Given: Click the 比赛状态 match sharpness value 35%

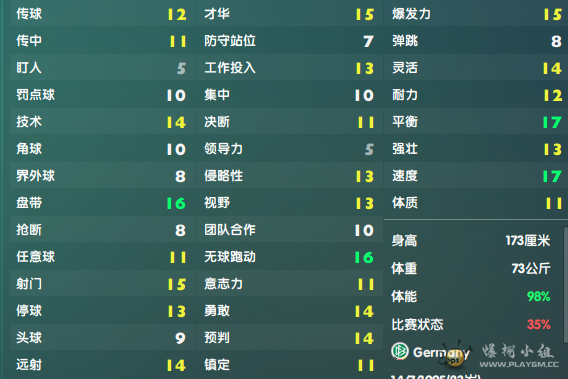Looking at the screenshot, I should 538,324.
